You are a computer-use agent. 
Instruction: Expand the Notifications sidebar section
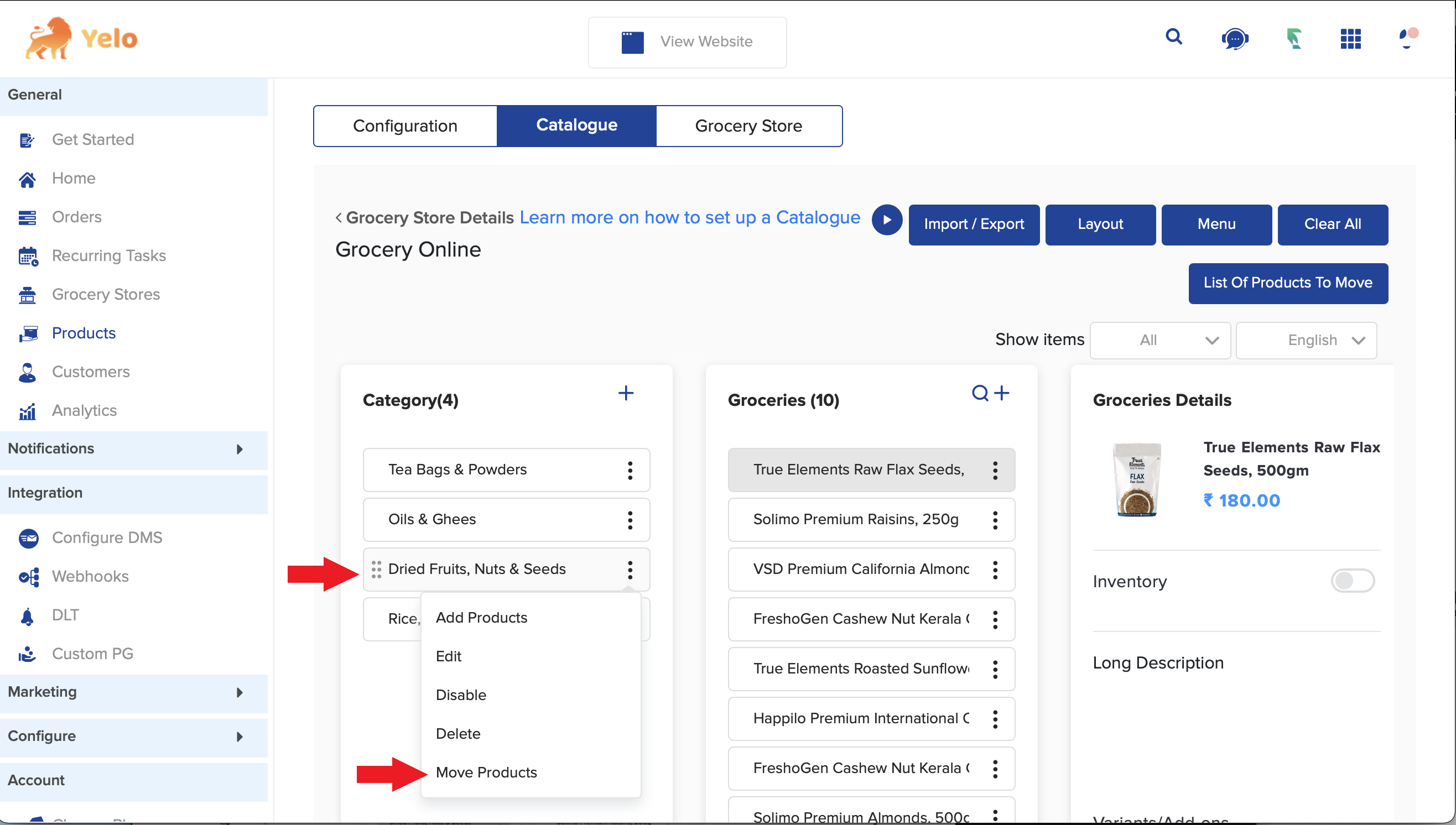tap(134, 450)
